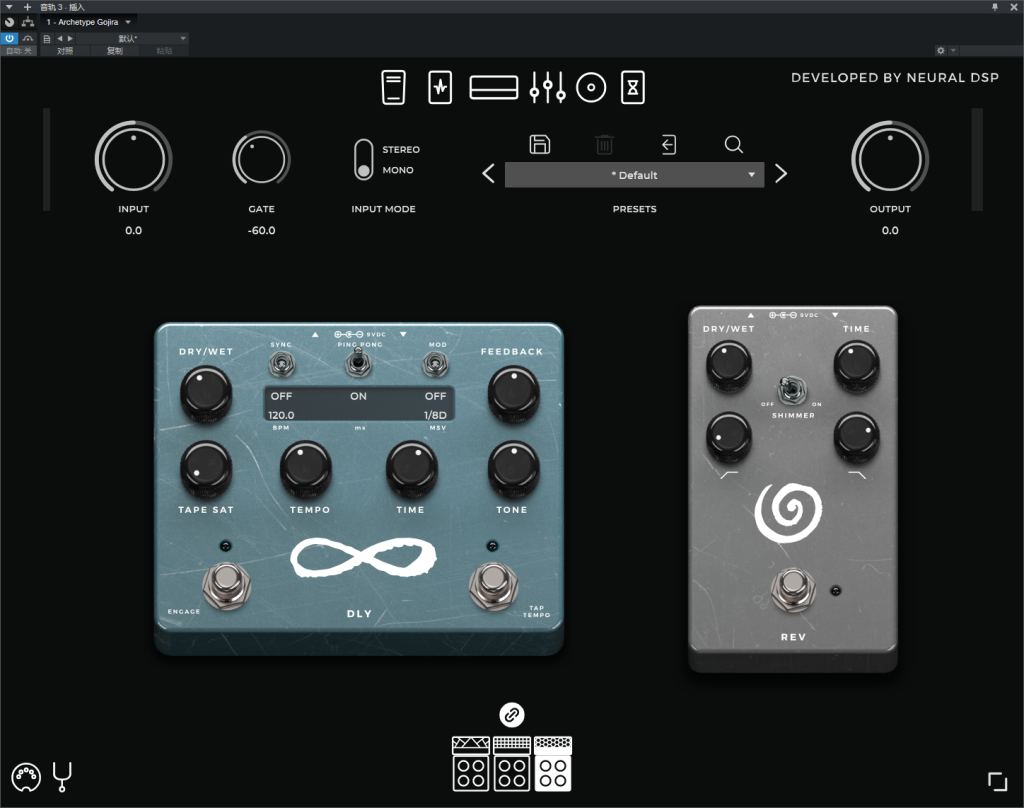Image resolution: width=1024 pixels, height=808 pixels.
Task: Click the greyed paste button in host bar
Action: (x=164, y=50)
